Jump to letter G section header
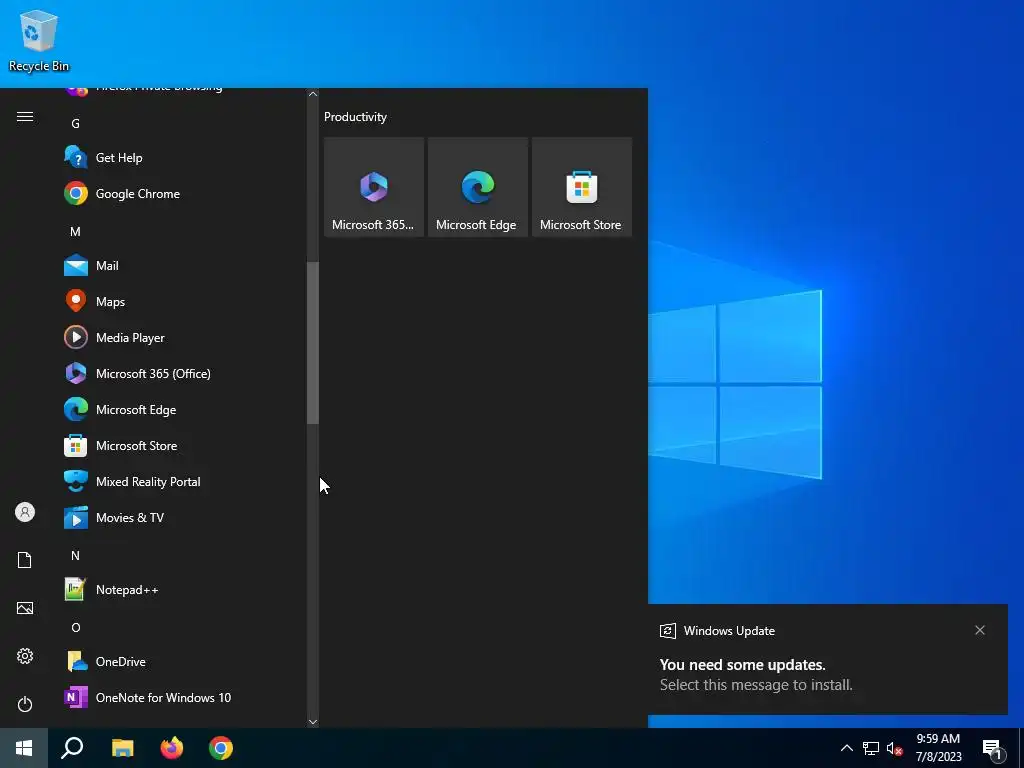 click(x=76, y=123)
